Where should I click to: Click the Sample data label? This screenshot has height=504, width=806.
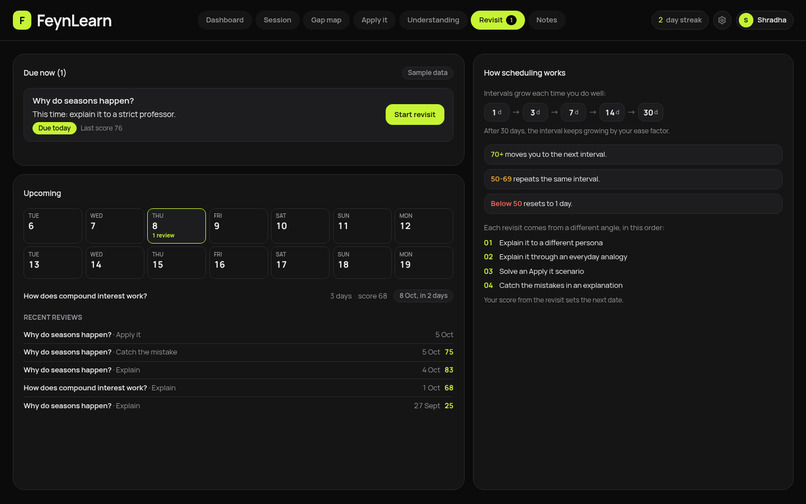(x=427, y=73)
